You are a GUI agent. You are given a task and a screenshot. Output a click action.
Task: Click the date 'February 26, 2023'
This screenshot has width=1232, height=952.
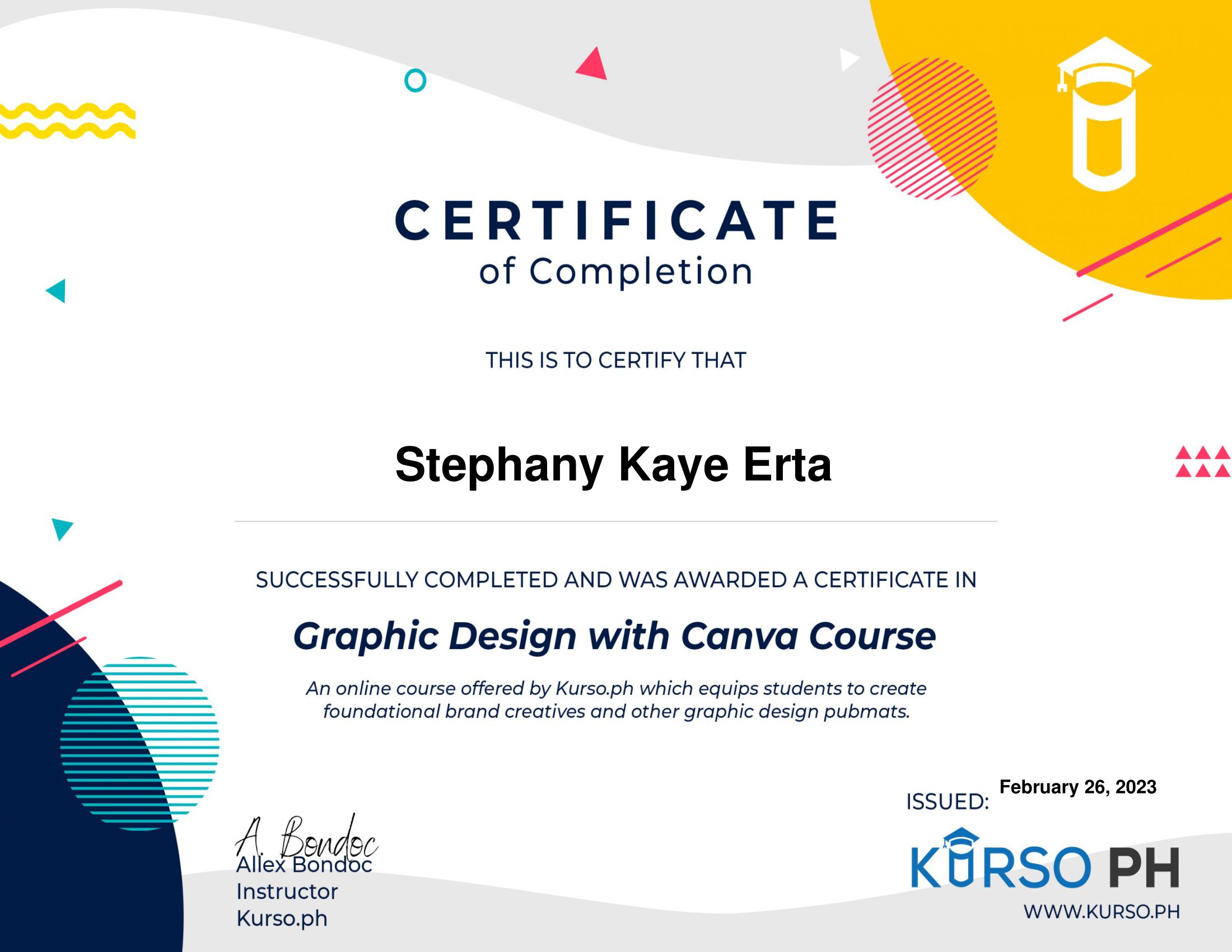[1078, 787]
